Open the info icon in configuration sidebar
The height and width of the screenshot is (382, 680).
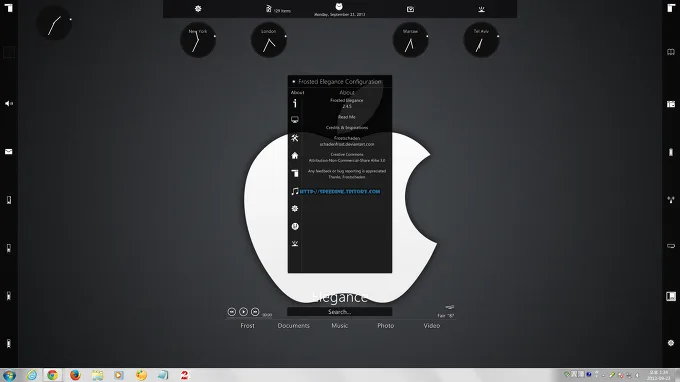click(295, 103)
